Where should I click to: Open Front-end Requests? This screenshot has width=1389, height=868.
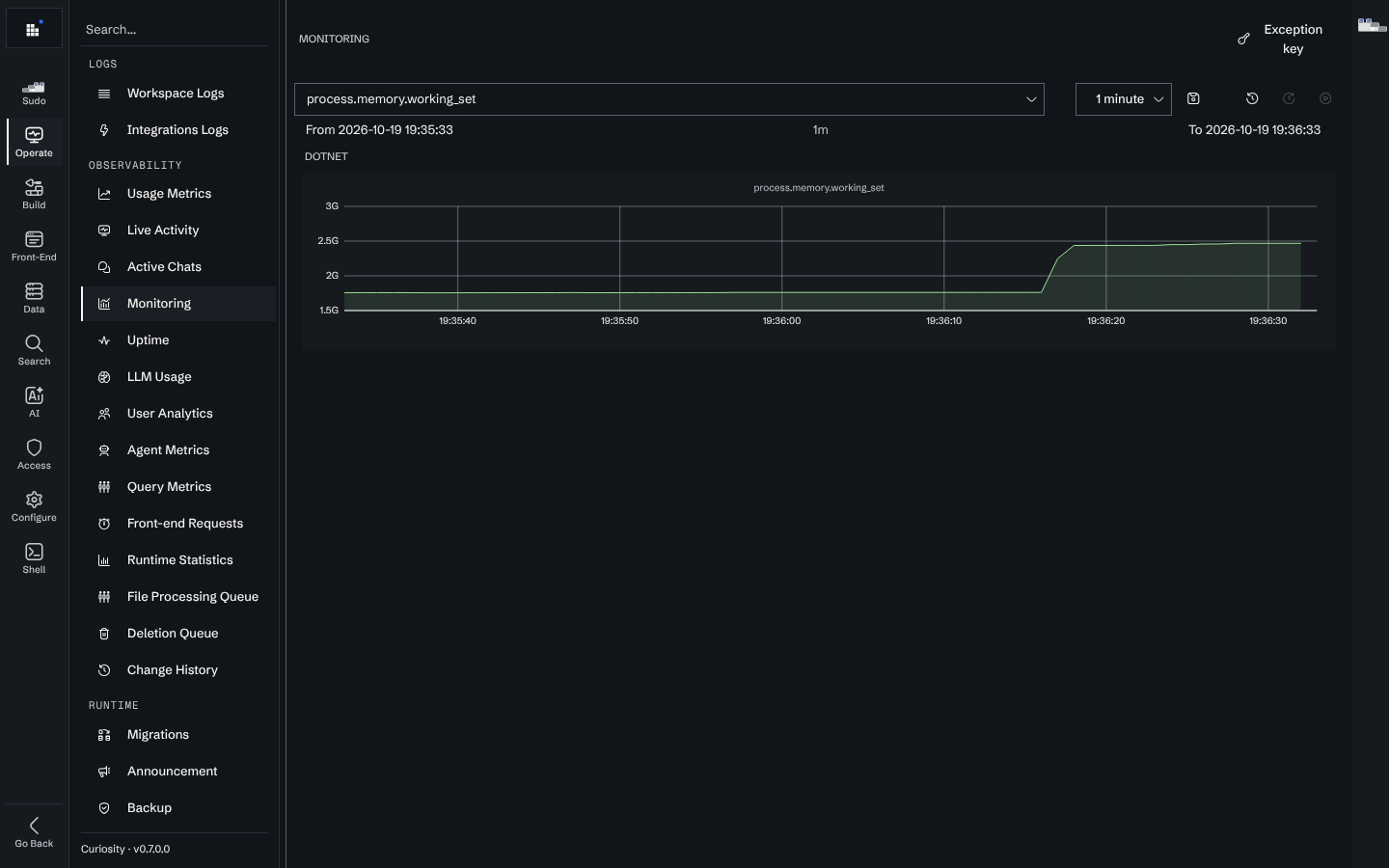pos(178,524)
